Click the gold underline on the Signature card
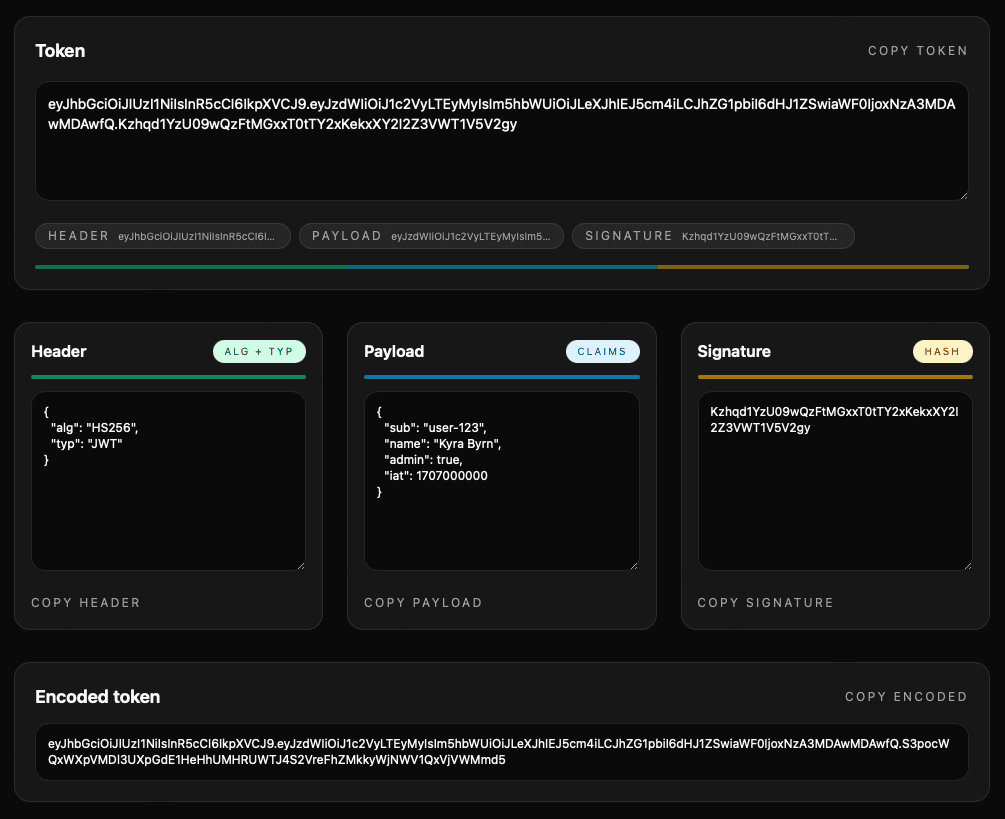 click(835, 377)
